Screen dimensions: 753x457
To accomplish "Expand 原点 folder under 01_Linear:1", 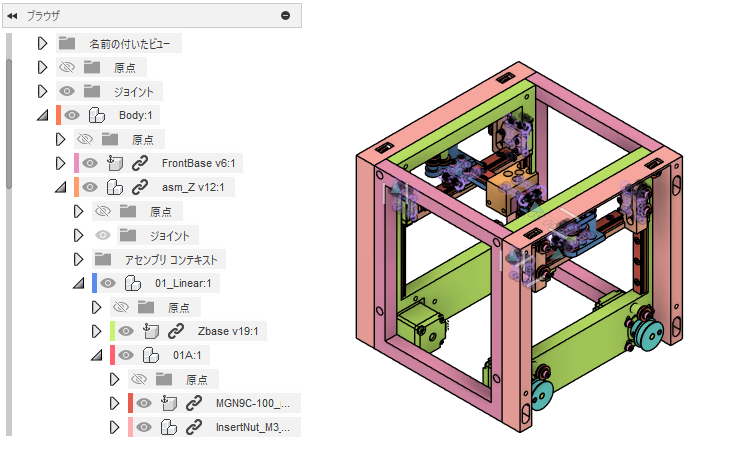I will pyautogui.click(x=96, y=307).
